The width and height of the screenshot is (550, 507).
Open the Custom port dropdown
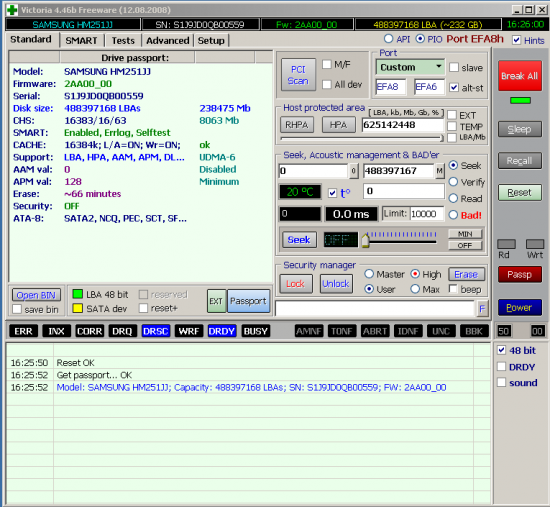(410, 67)
